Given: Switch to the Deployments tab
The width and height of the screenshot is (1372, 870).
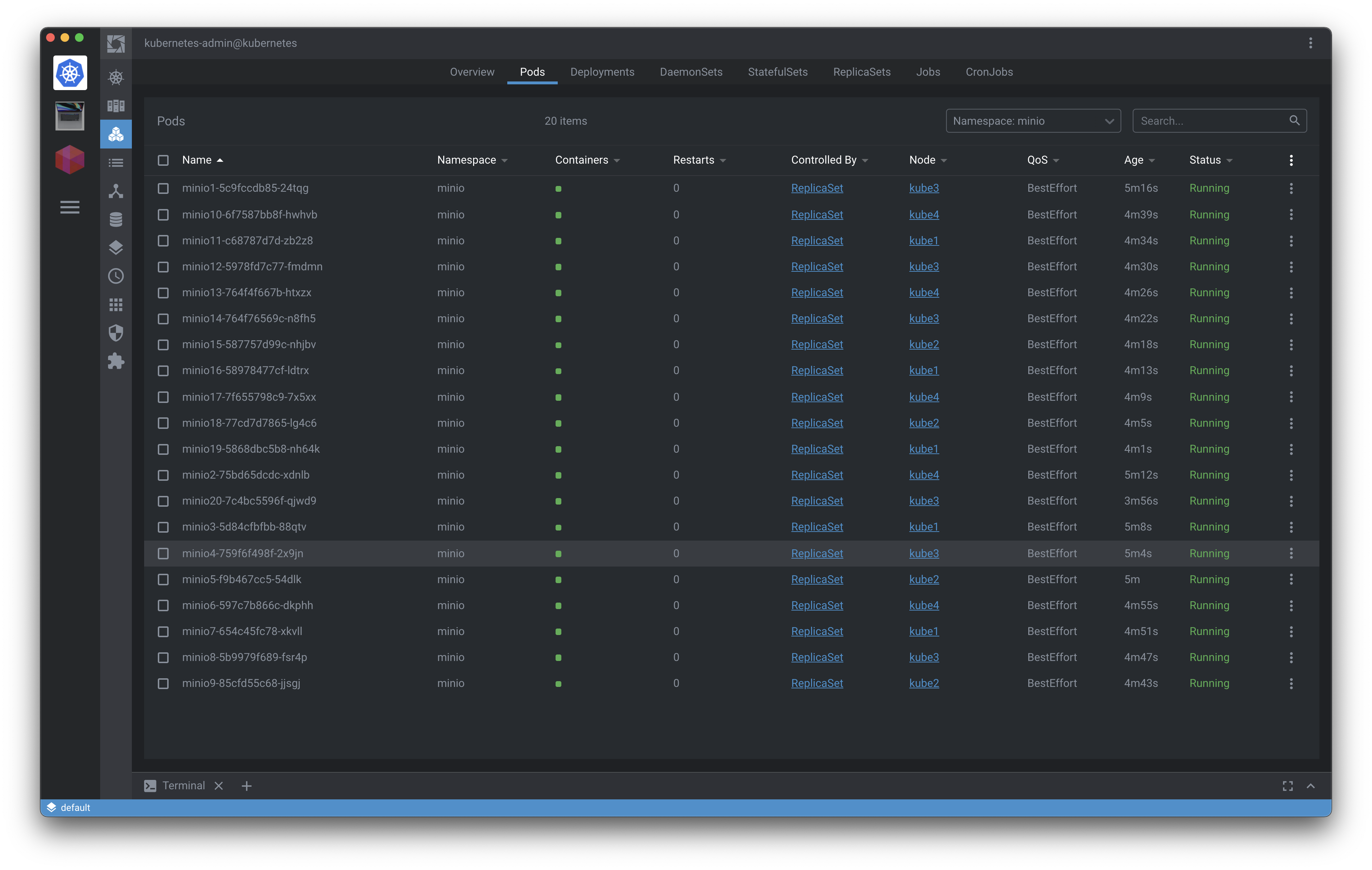Looking at the screenshot, I should tap(602, 72).
